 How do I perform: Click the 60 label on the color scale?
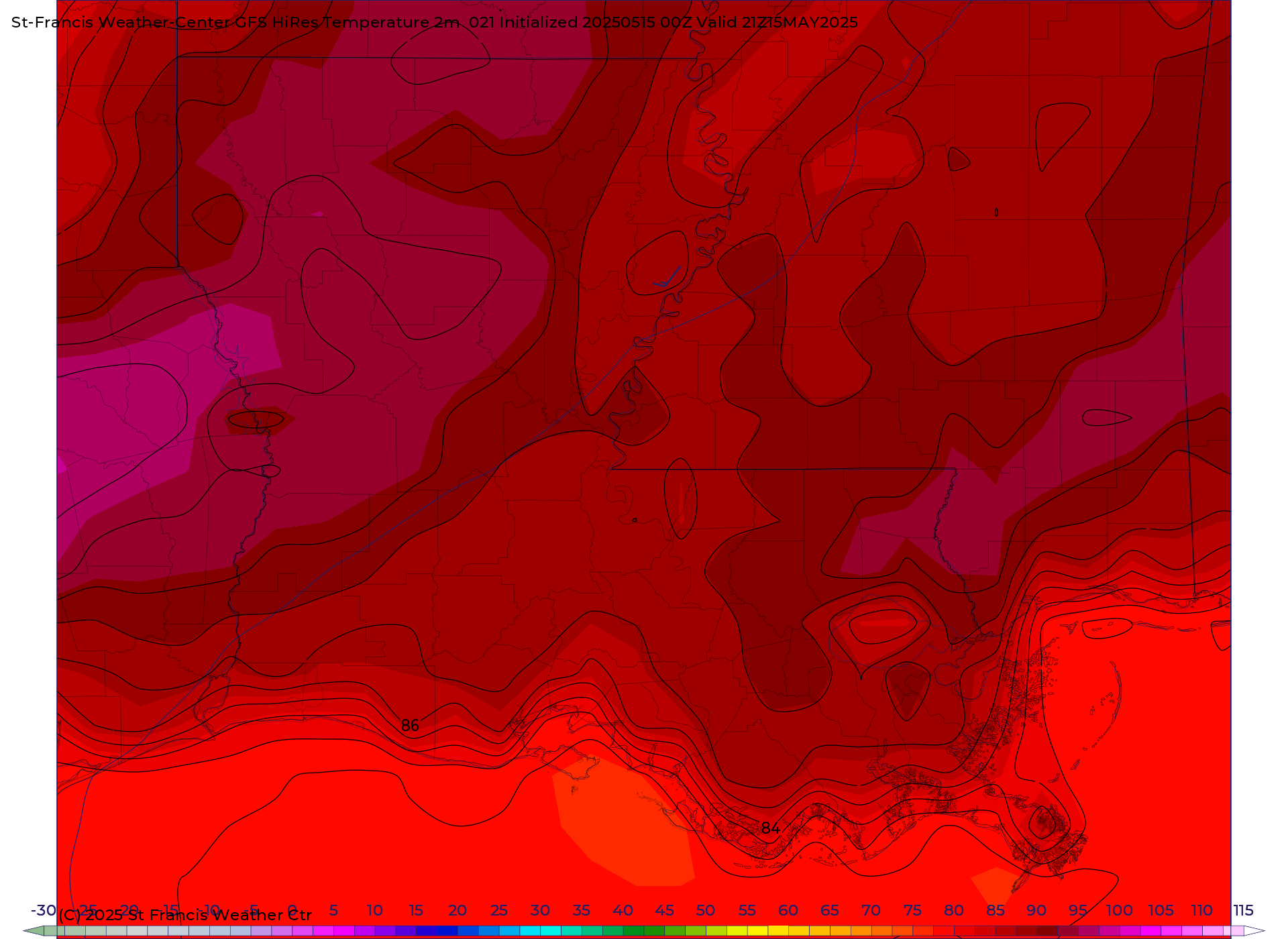tap(788, 910)
